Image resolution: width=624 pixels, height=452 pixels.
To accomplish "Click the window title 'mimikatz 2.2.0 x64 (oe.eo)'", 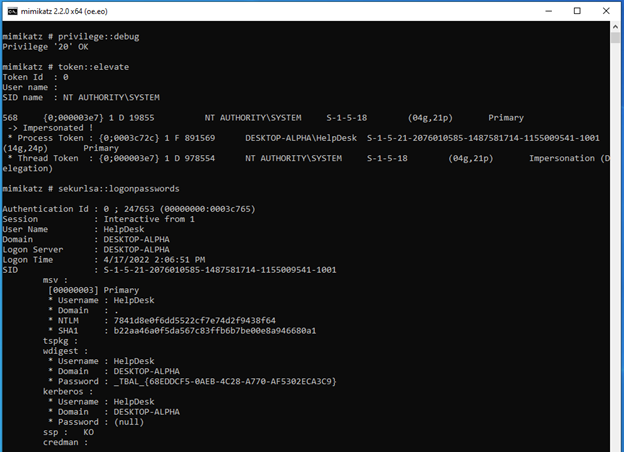I will coord(64,12).
